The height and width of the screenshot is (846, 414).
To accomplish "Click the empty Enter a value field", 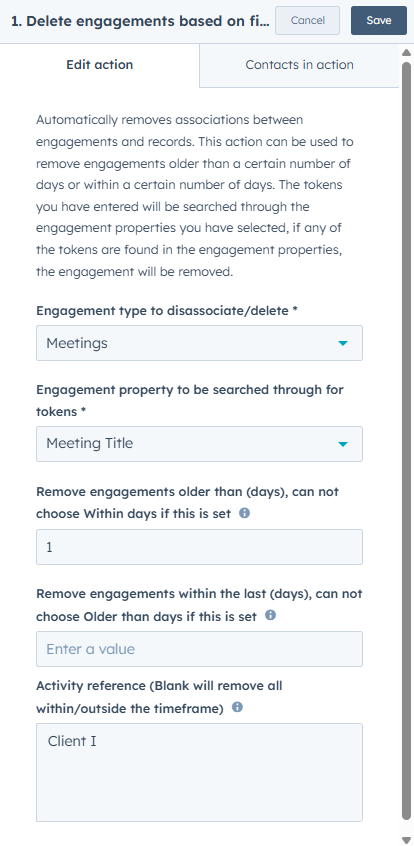I will (x=199, y=649).
